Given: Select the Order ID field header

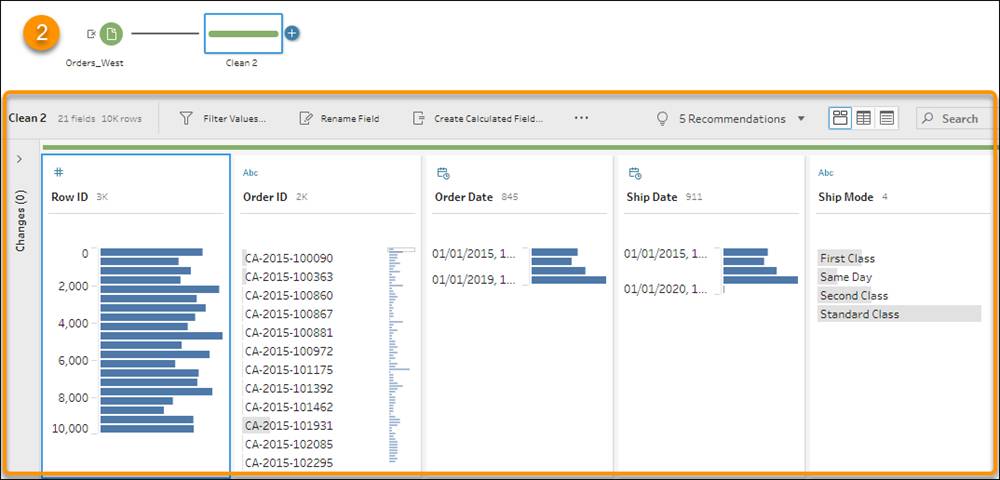Looking at the screenshot, I should tap(265, 197).
